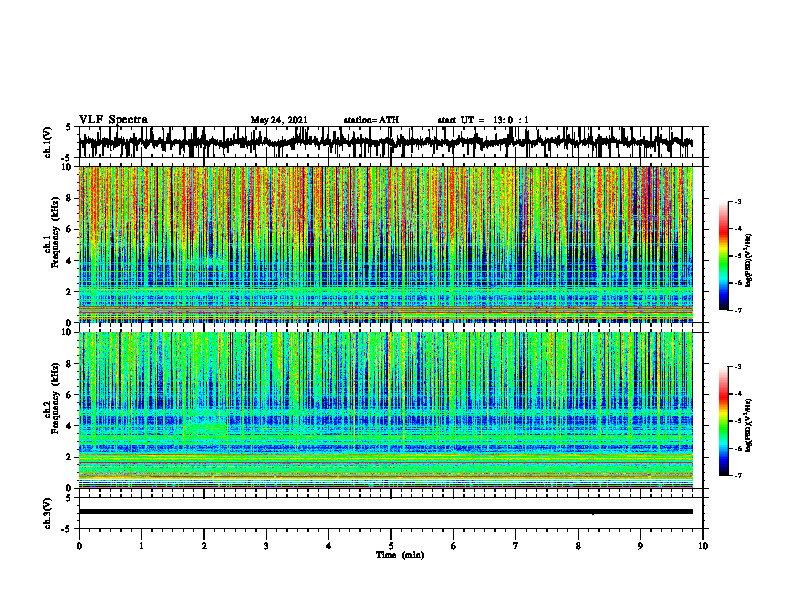Click the "-3" label on ch.2 color bar

(x=738, y=367)
